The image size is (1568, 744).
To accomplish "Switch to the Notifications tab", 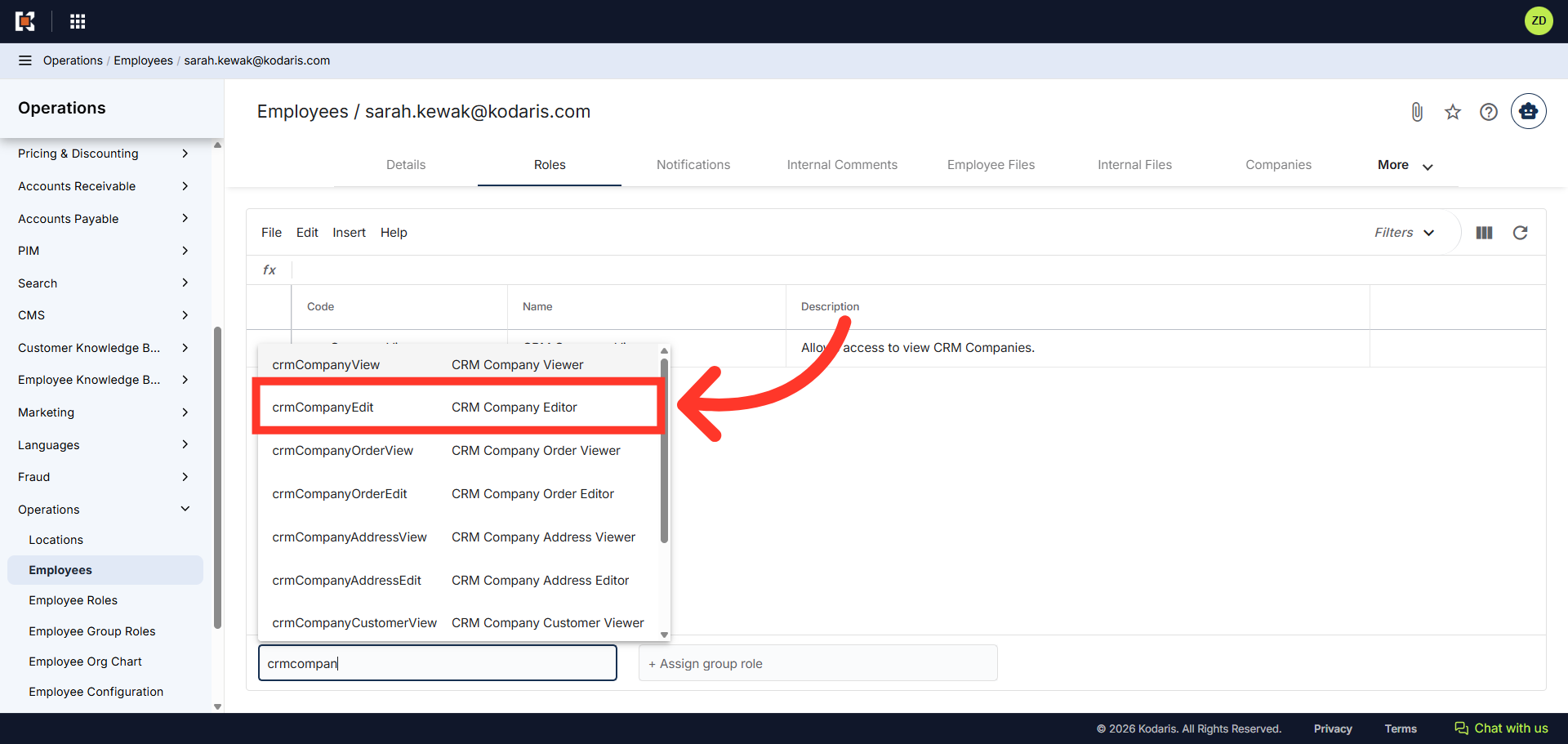I will (693, 165).
